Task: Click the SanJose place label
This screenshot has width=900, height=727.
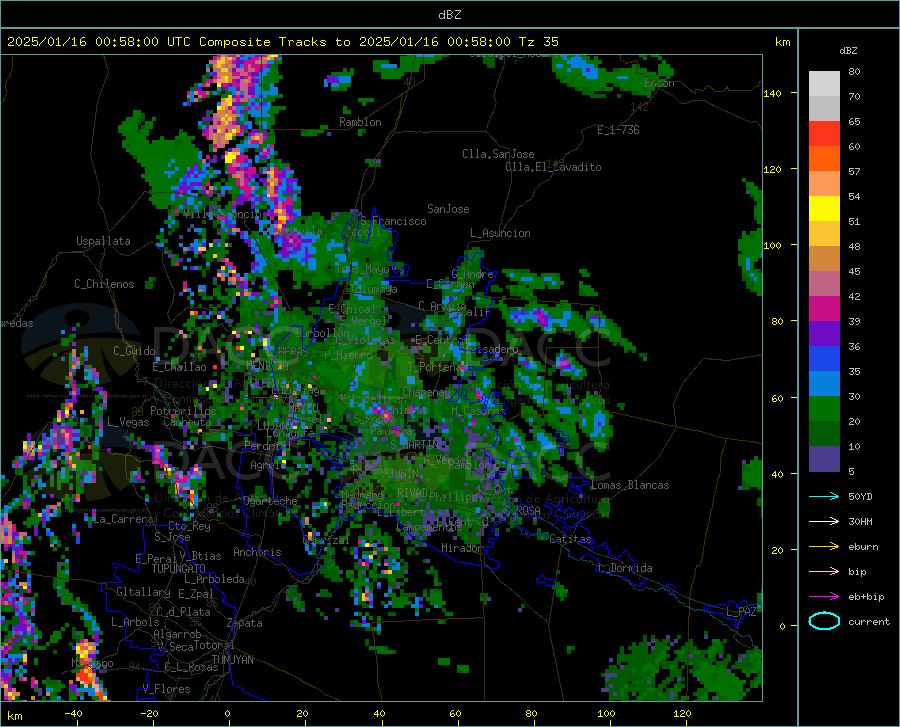Action: tap(448, 209)
